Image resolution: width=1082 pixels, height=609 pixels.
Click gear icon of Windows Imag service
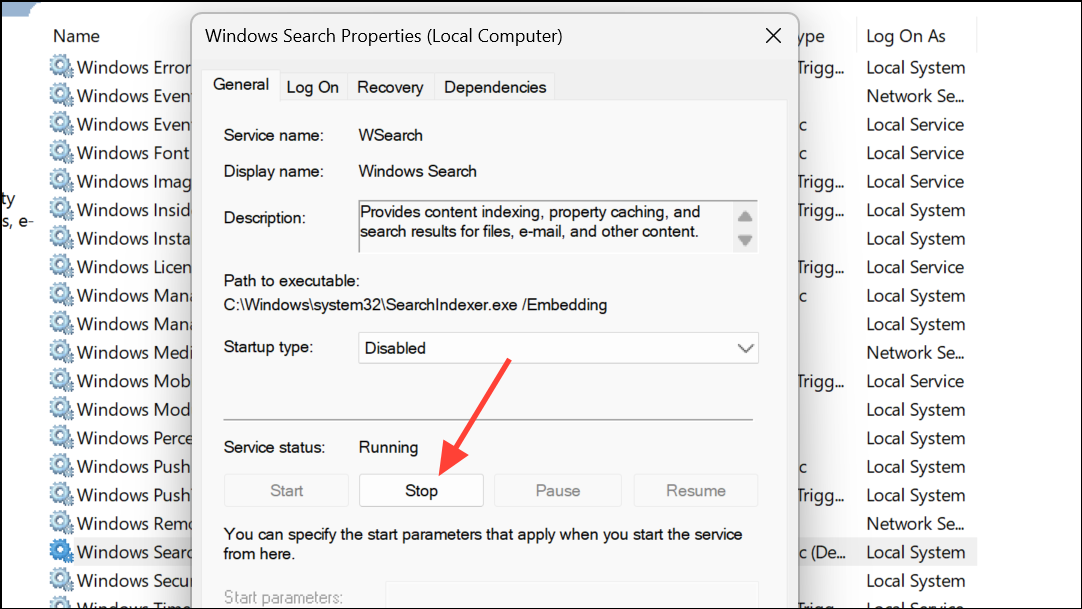pyautogui.click(x=61, y=181)
